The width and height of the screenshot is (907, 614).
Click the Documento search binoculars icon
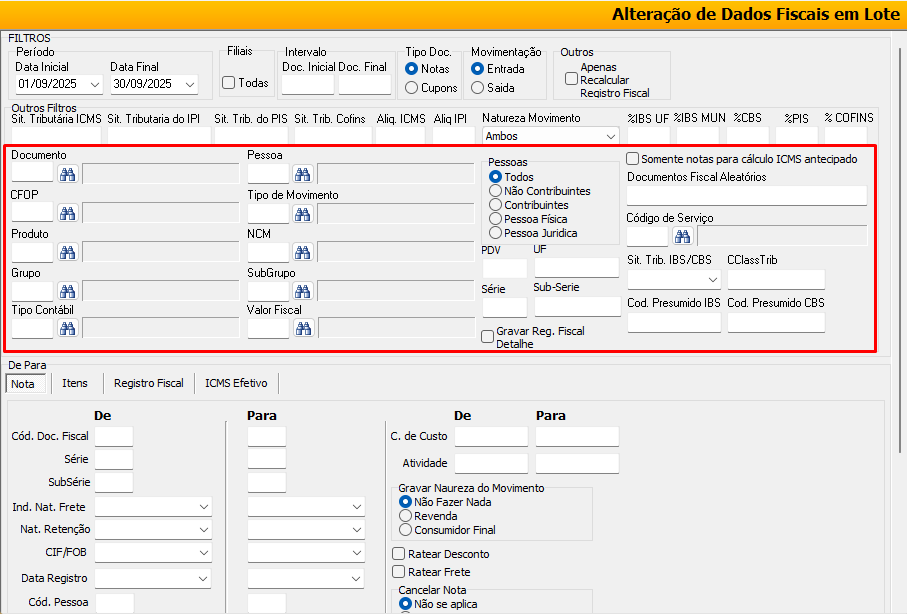(x=67, y=175)
